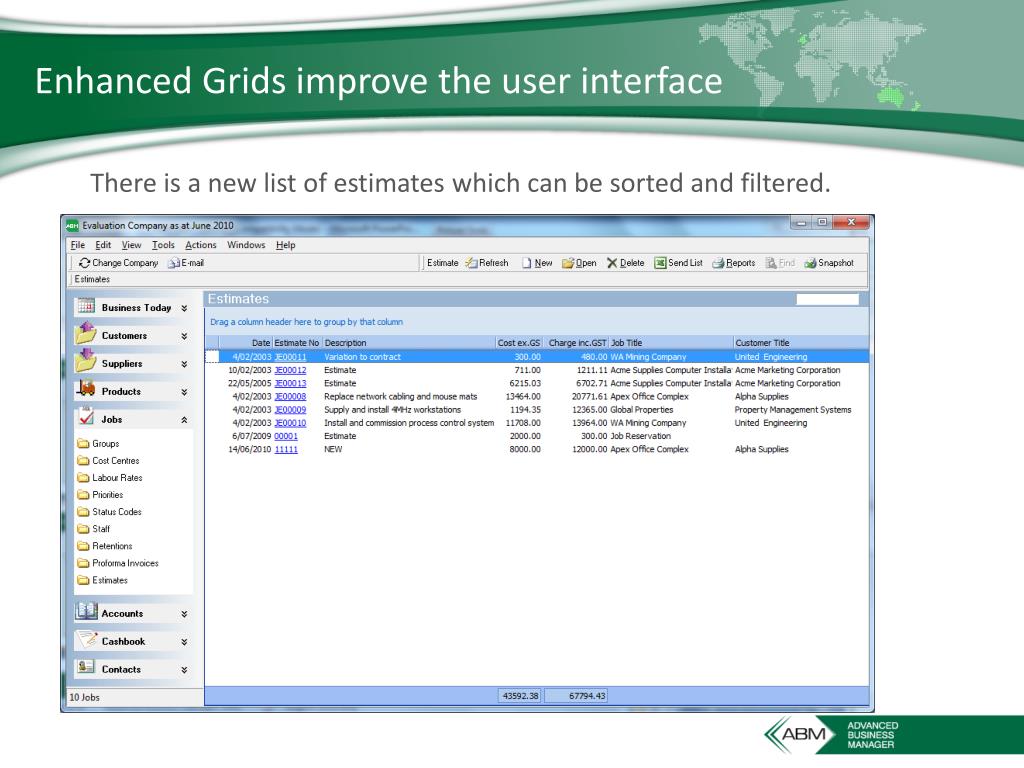Expand the Contacts section chevron

pyautogui.click(x=185, y=670)
